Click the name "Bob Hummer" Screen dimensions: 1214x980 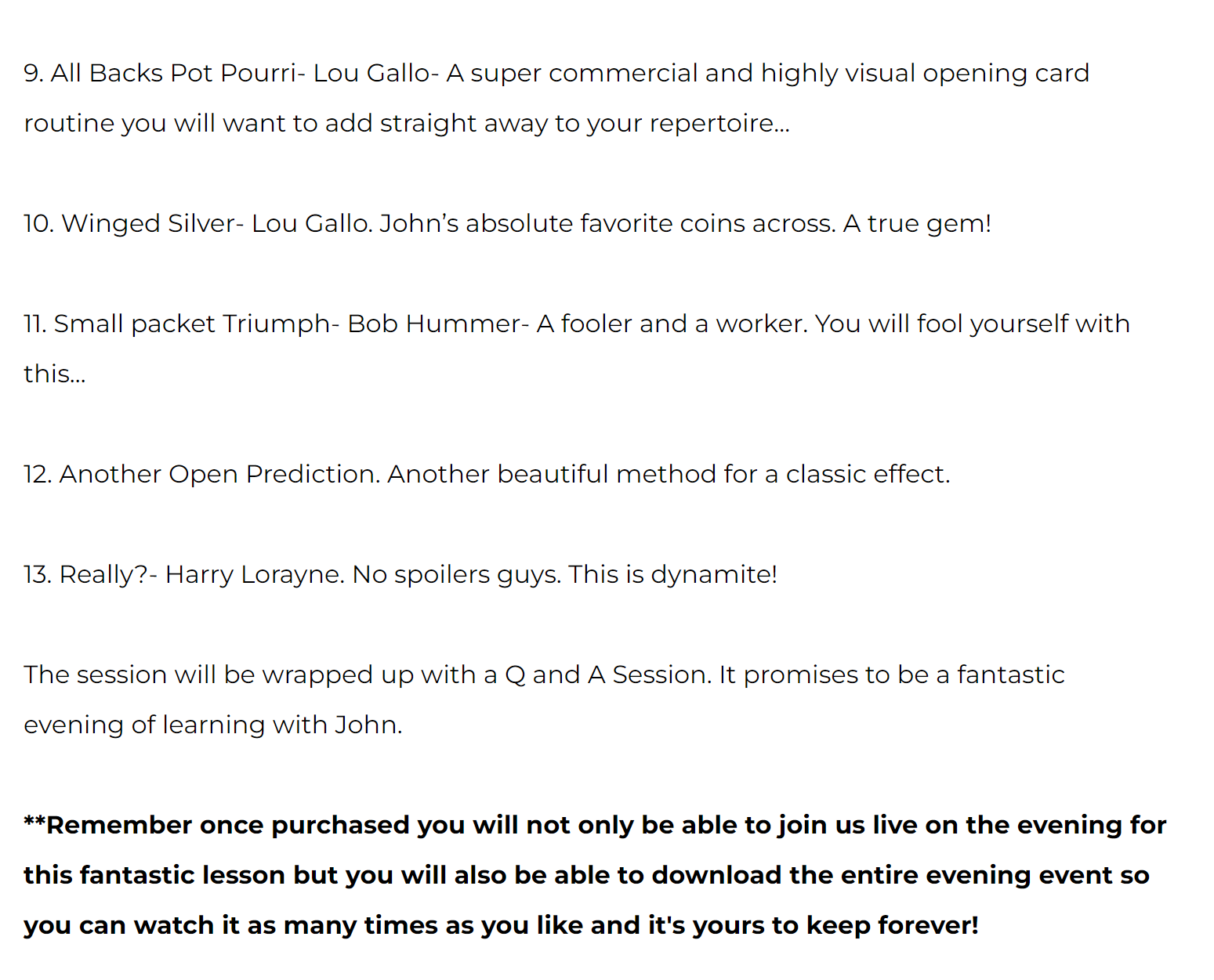tap(433, 324)
